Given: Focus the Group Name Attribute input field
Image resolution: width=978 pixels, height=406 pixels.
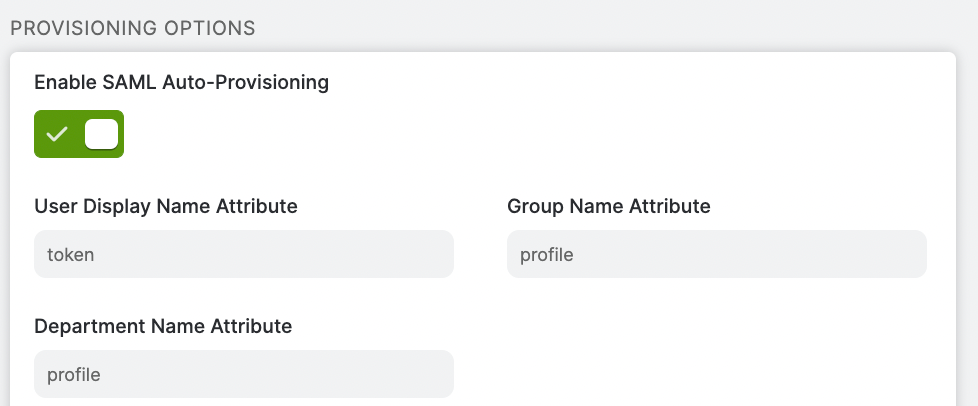Looking at the screenshot, I should (717, 254).
